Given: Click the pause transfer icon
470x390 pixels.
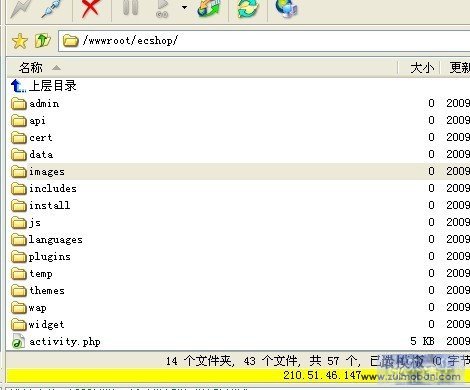Looking at the screenshot, I should coord(130,7).
